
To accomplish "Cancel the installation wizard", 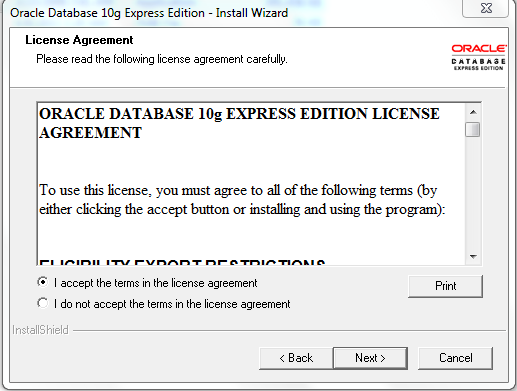I will (455, 358).
